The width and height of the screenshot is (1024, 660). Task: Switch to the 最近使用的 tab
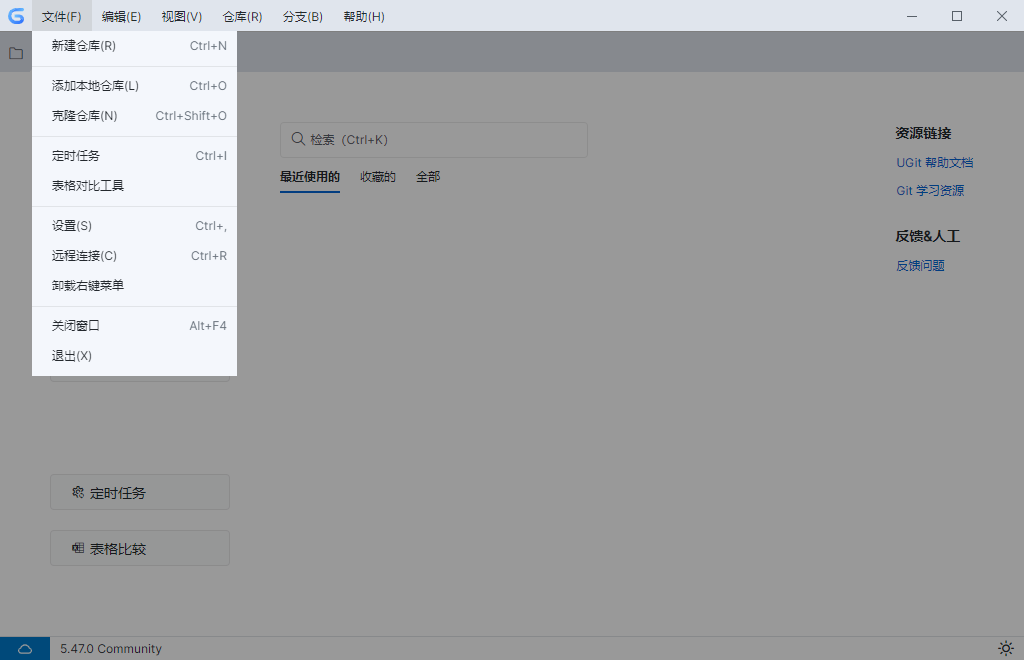[310, 177]
